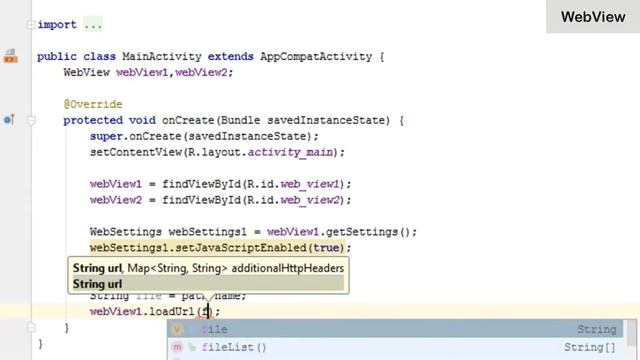
Task: Click the AppCompatActivity superclass name
Action: tap(316, 56)
